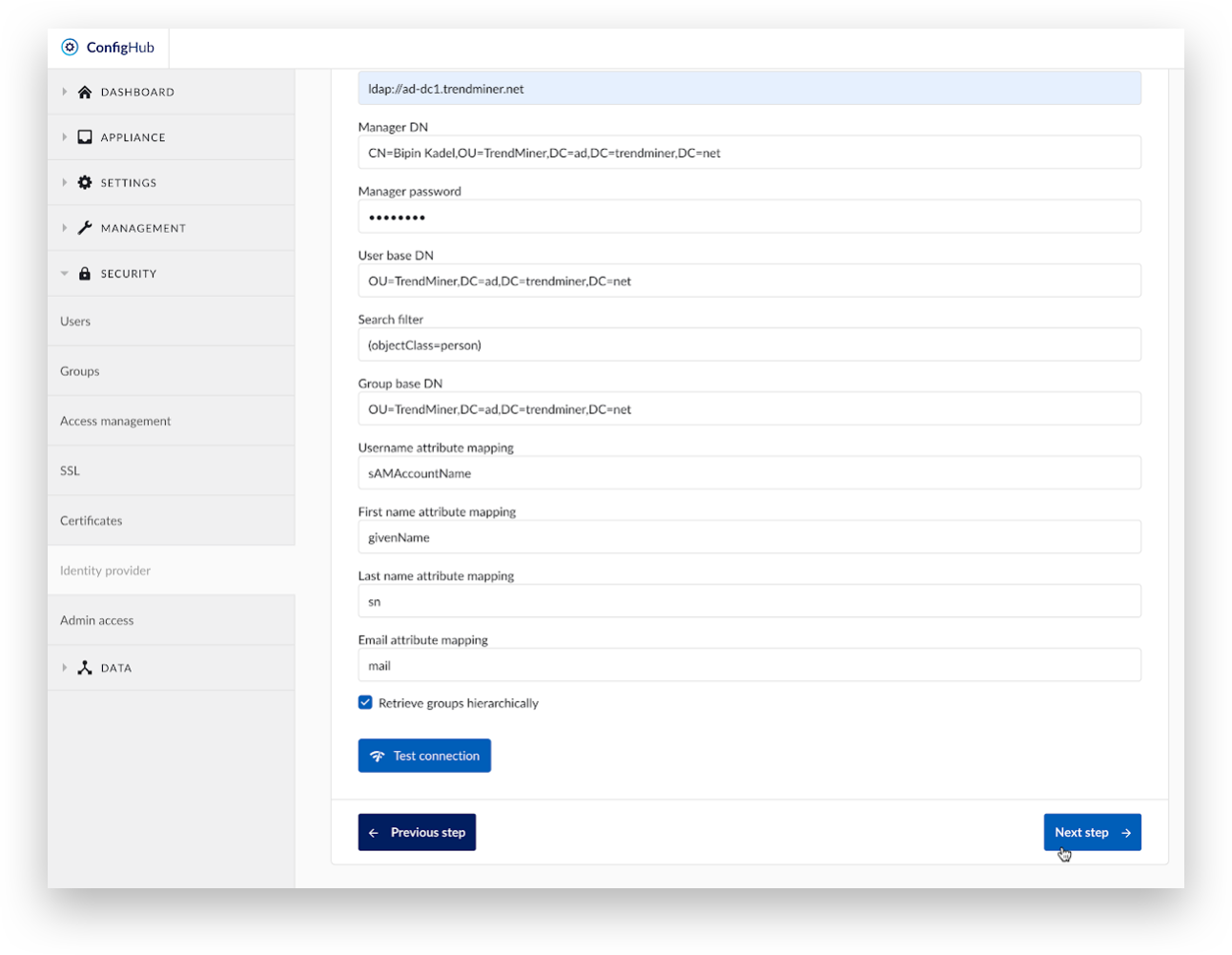Click the SETTINGS menu label
1232x955 pixels.
point(129,183)
